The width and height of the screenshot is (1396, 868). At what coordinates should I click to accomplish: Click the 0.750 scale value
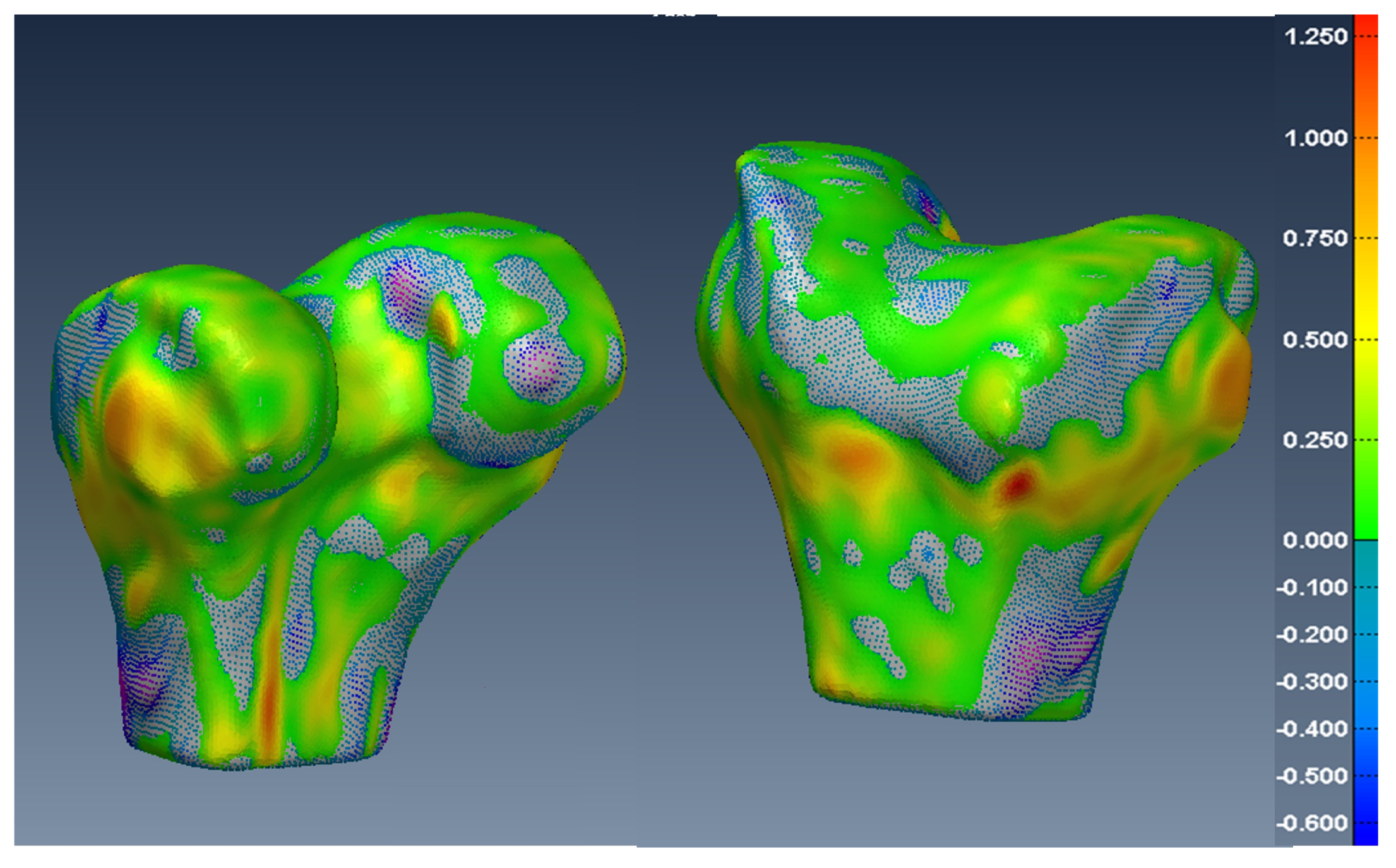[1315, 239]
